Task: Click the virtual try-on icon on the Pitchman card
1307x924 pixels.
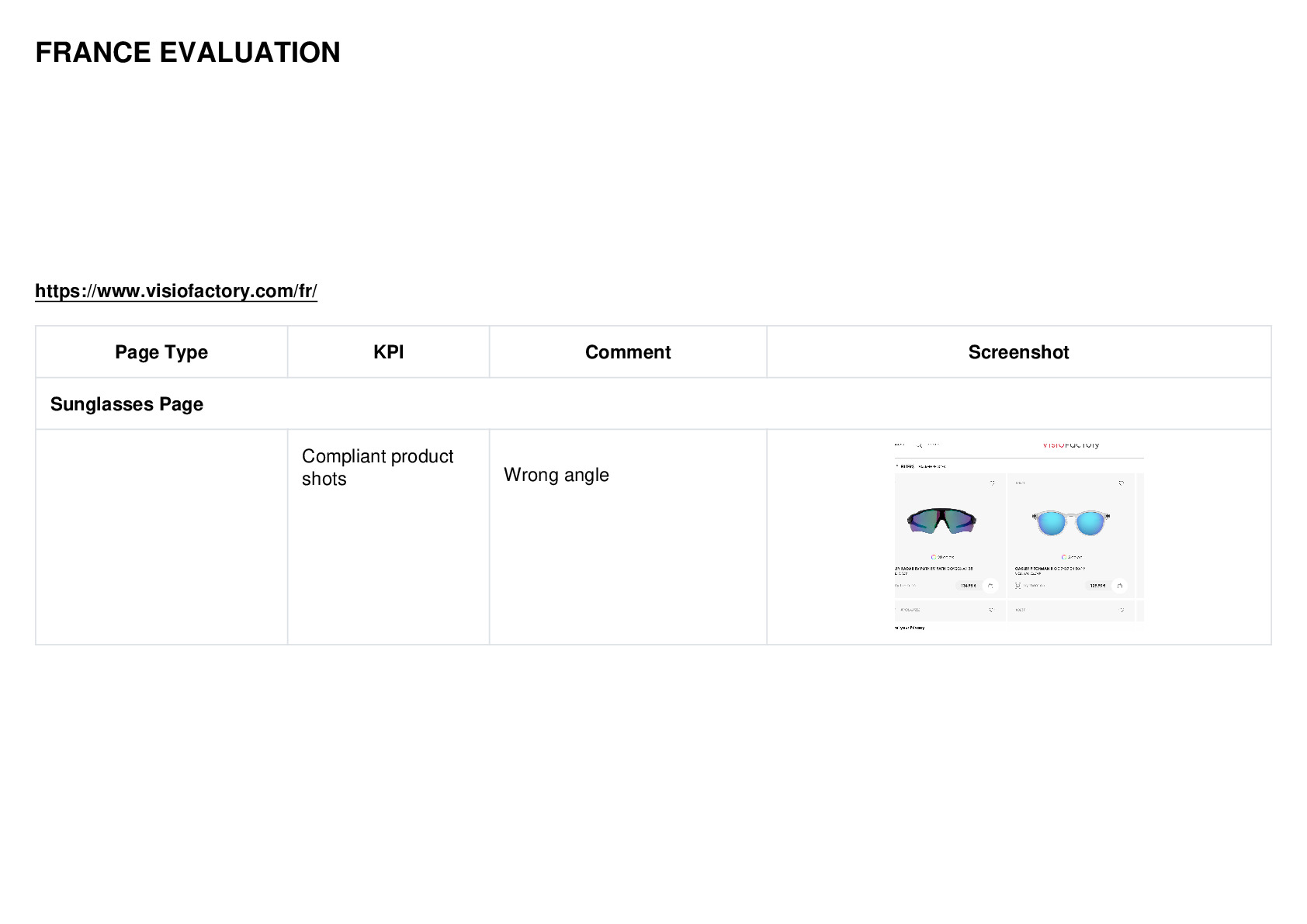Action: pyautogui.click(x=1018, y=586)
